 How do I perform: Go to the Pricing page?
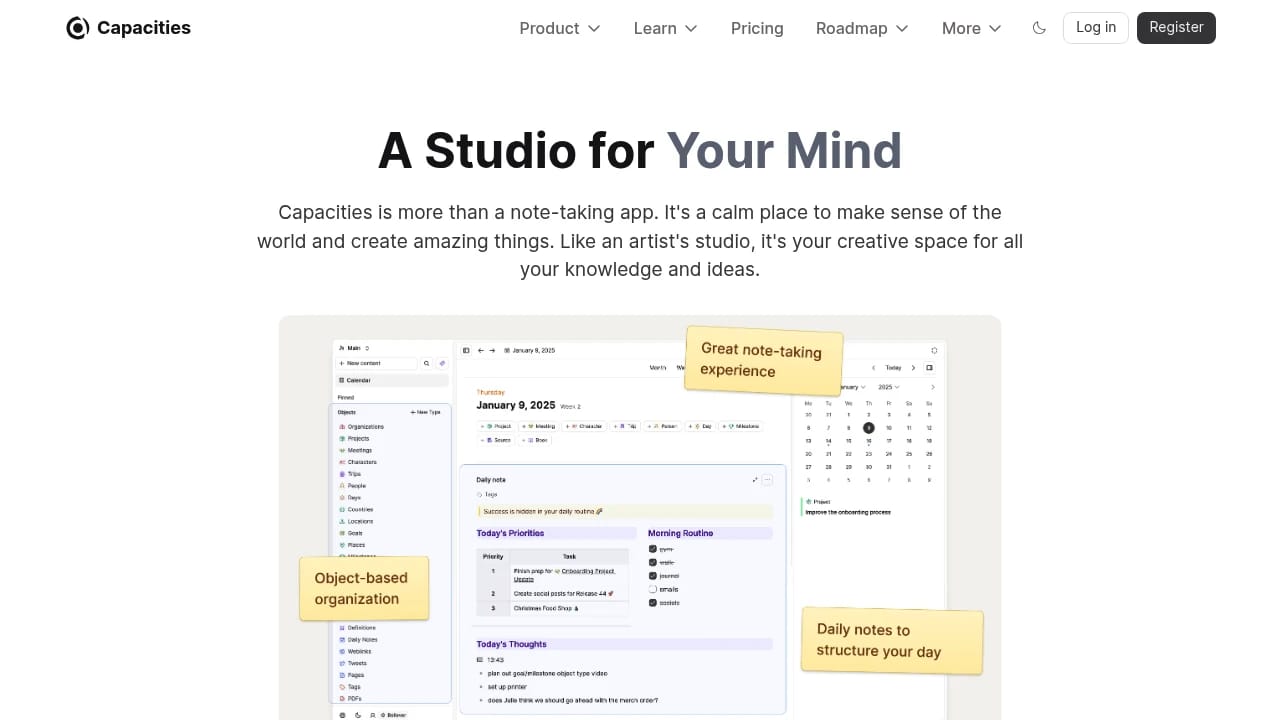pos(757,28)
